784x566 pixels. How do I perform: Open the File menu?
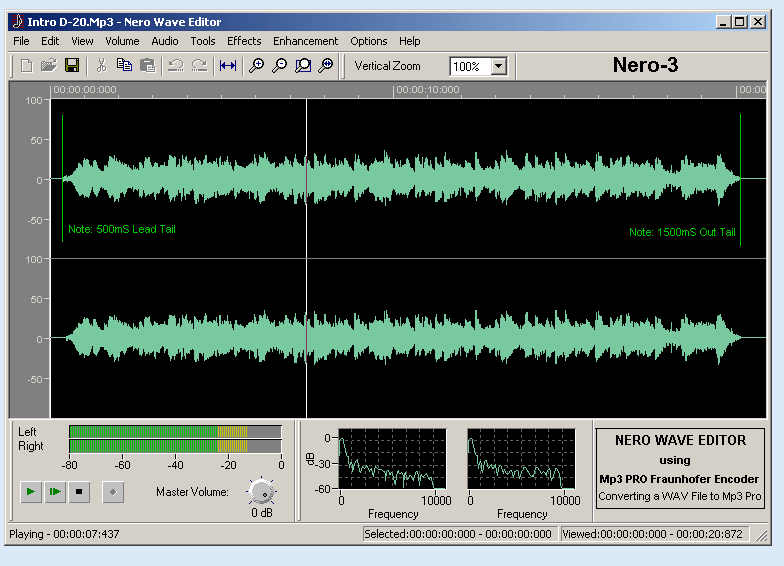[21, 41]
